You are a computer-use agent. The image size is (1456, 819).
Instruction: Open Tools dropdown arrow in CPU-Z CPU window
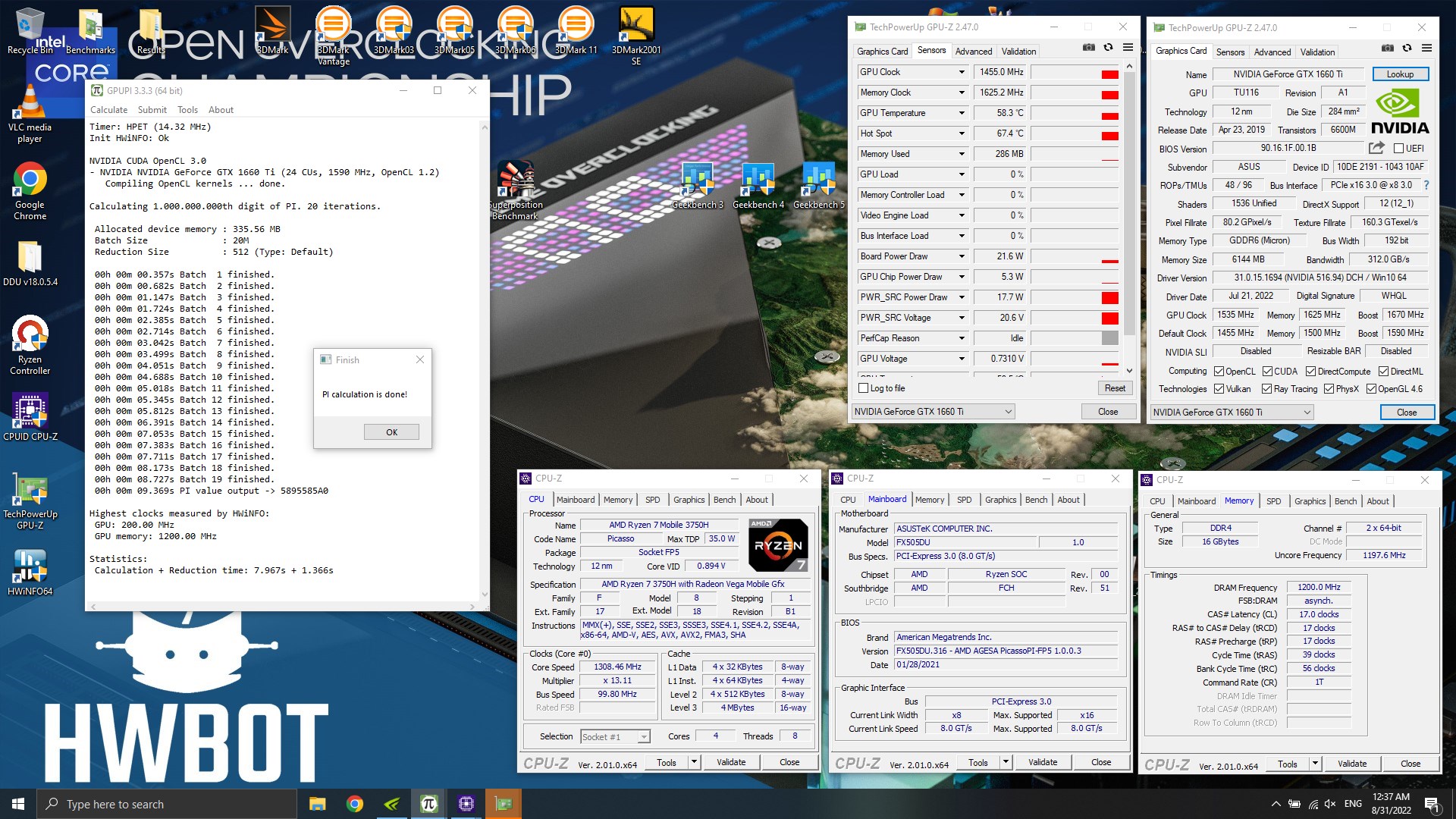694,762
